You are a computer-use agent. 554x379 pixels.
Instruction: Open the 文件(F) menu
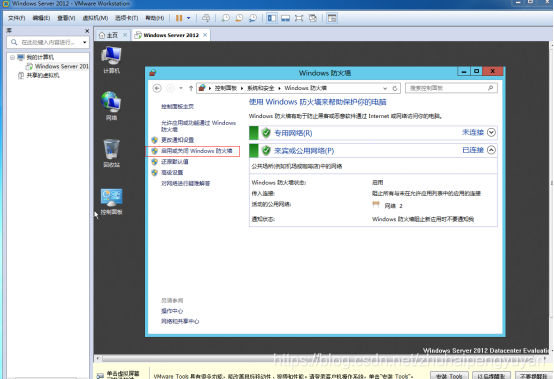pos(16,18)
